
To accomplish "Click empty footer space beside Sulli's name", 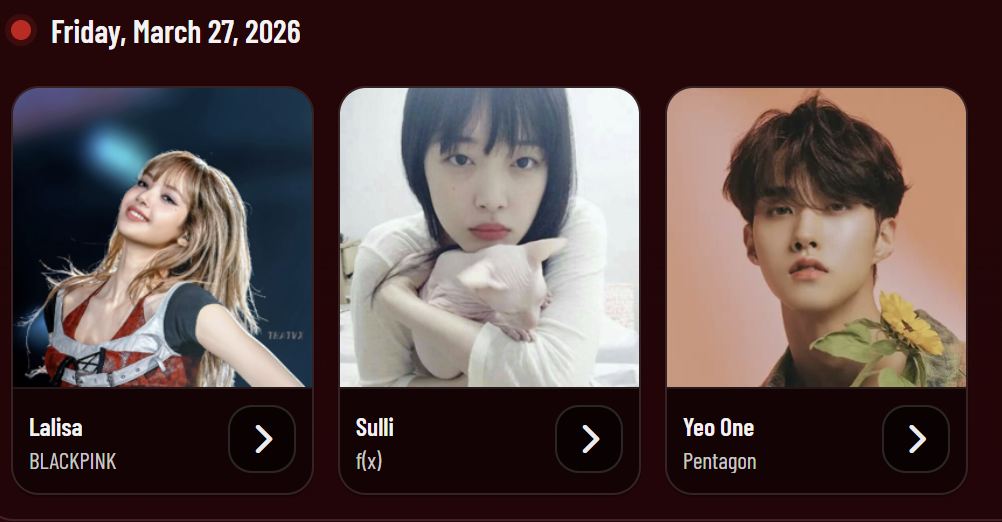I will click(473, 427).
